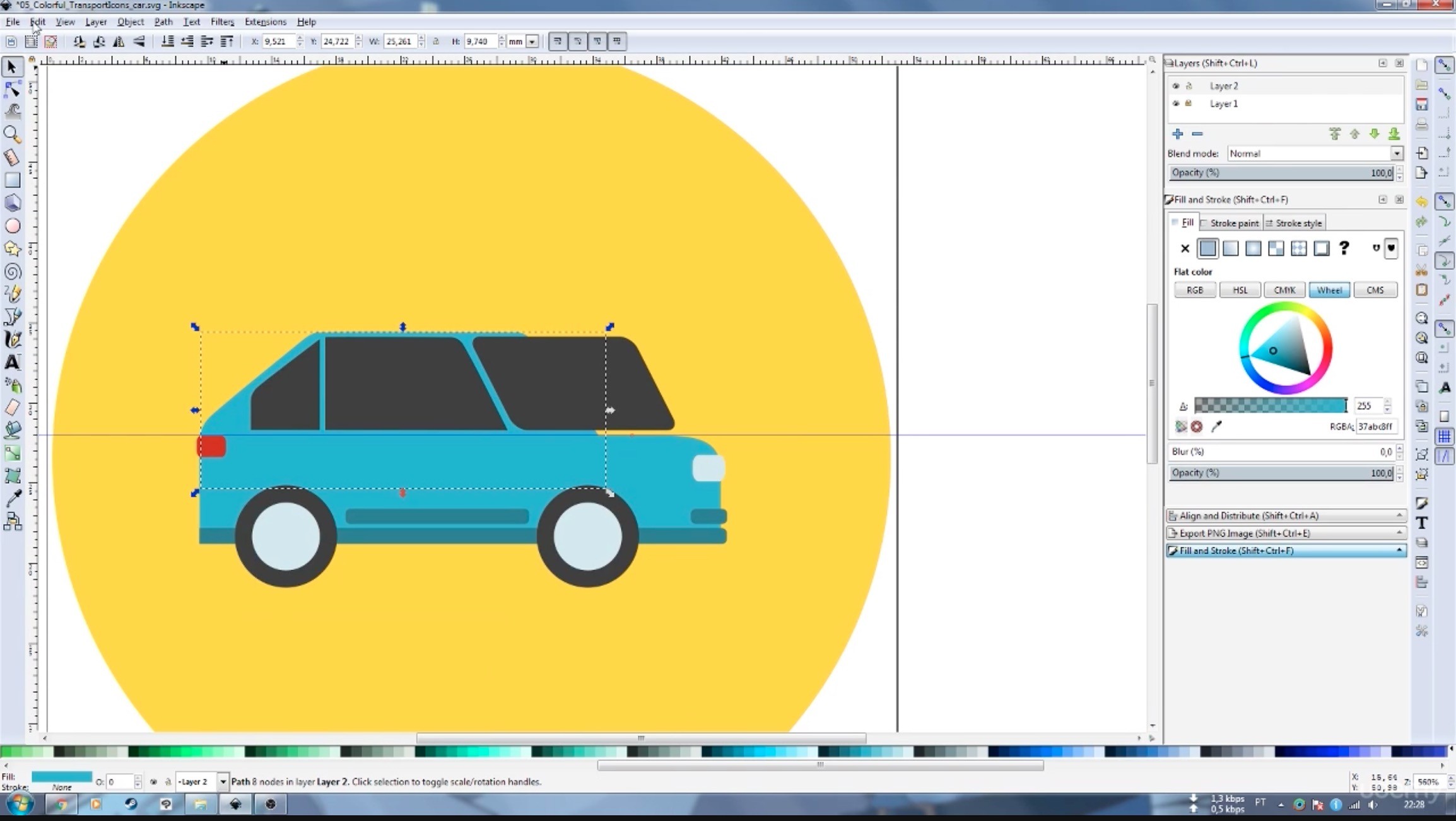Select the Zoom tool in toolbox
Screen dimensions: 1456x821
pyautogui.click(x=12, y=134)
